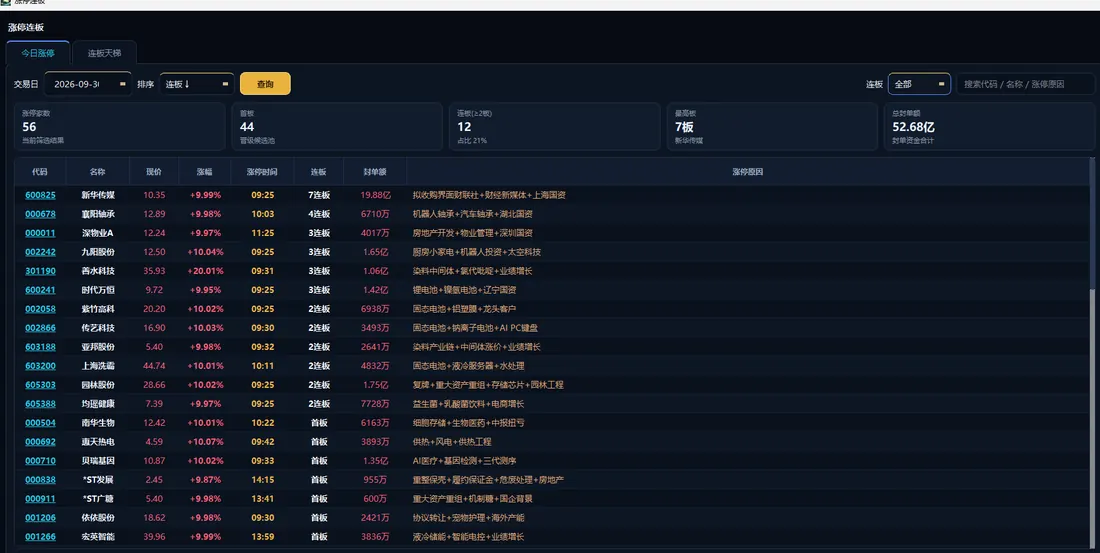Click reason text 固态电池+液冷服务器+水处理

pyautogui.click(x=468, y=366)
